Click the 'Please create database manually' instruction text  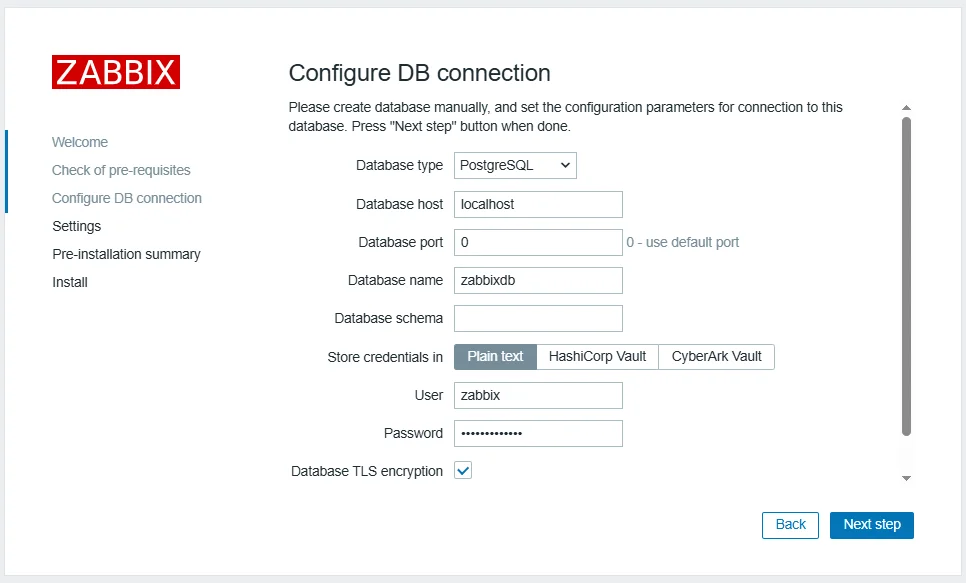[566, 116]
